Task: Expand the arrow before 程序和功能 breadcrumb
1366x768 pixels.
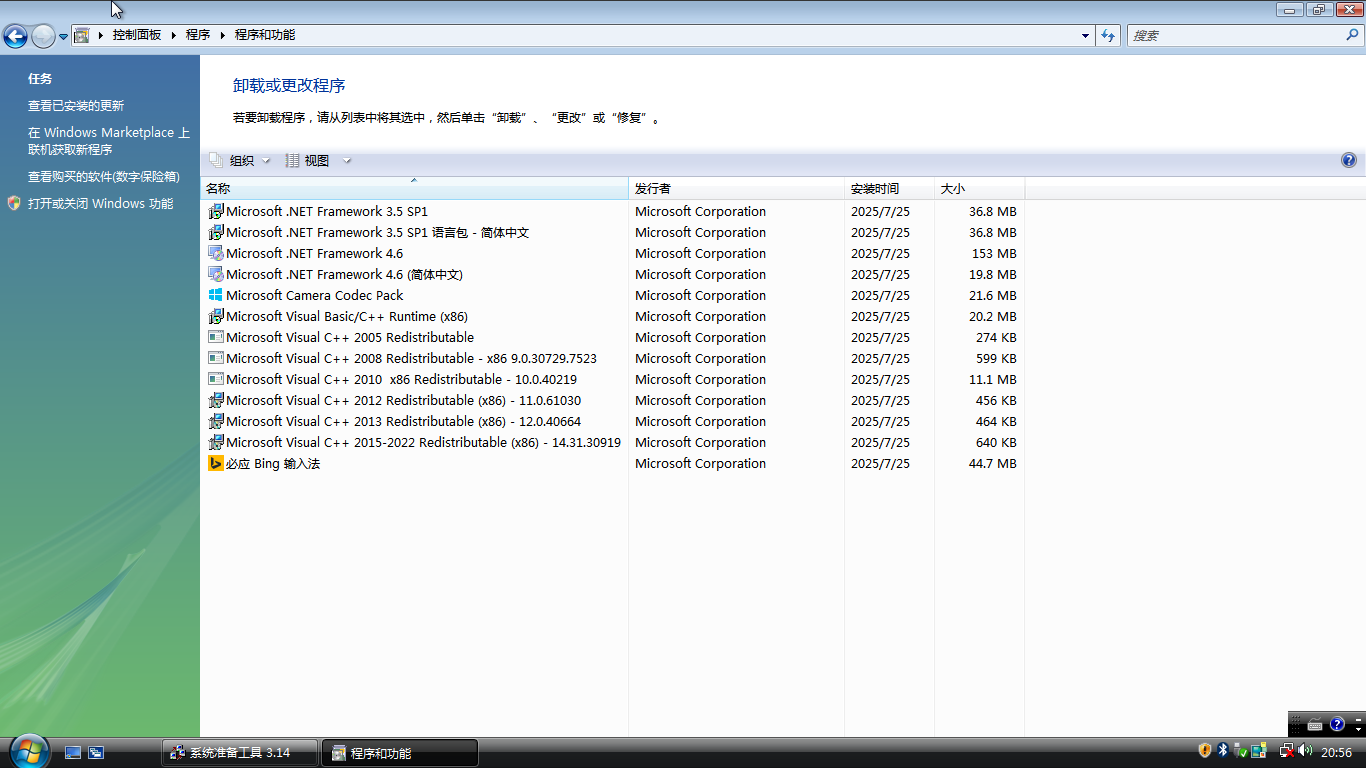Action: (x=223, y=35)
